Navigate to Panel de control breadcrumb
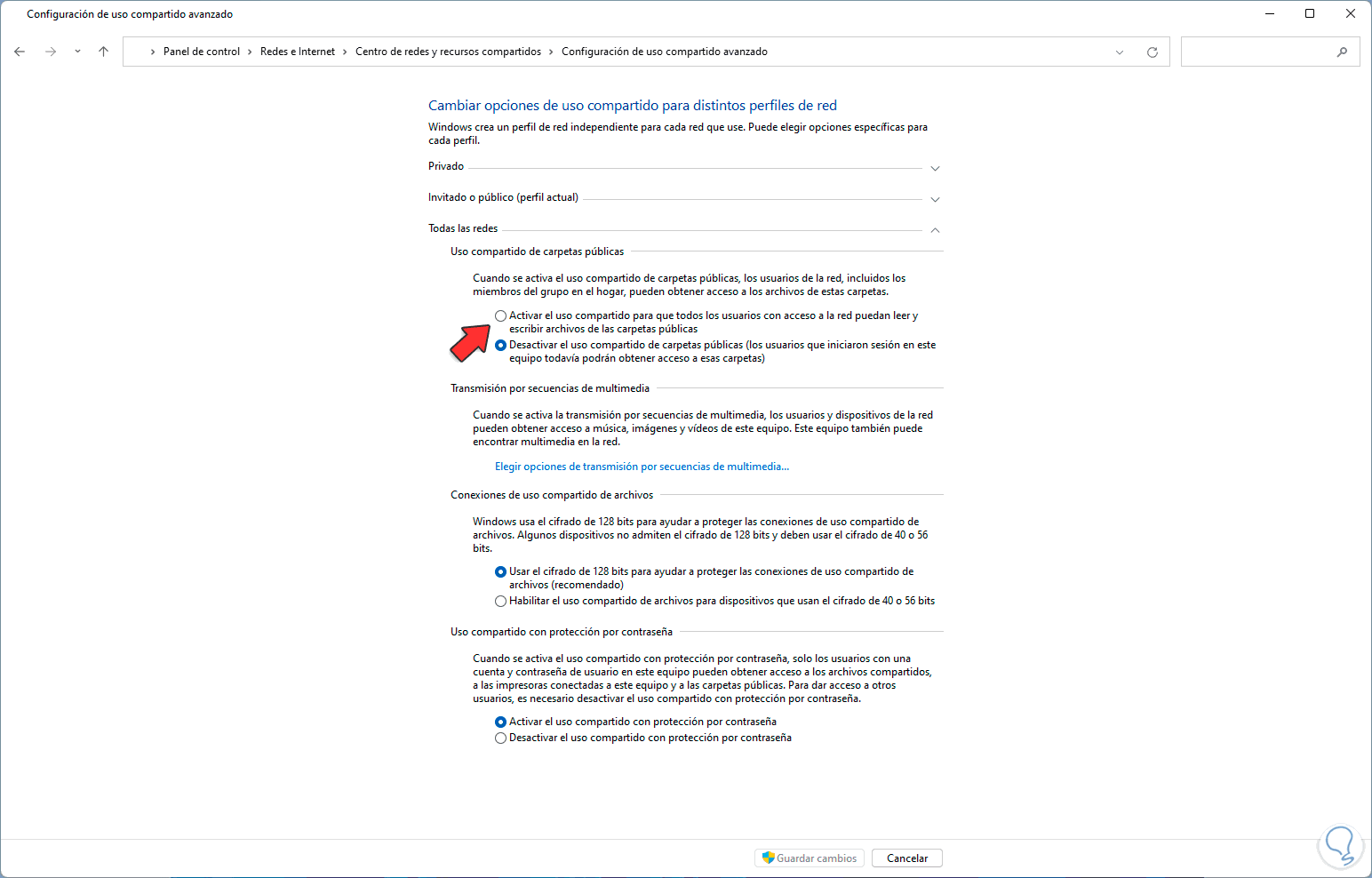The image size is (1372, 878). click(202, 52)
